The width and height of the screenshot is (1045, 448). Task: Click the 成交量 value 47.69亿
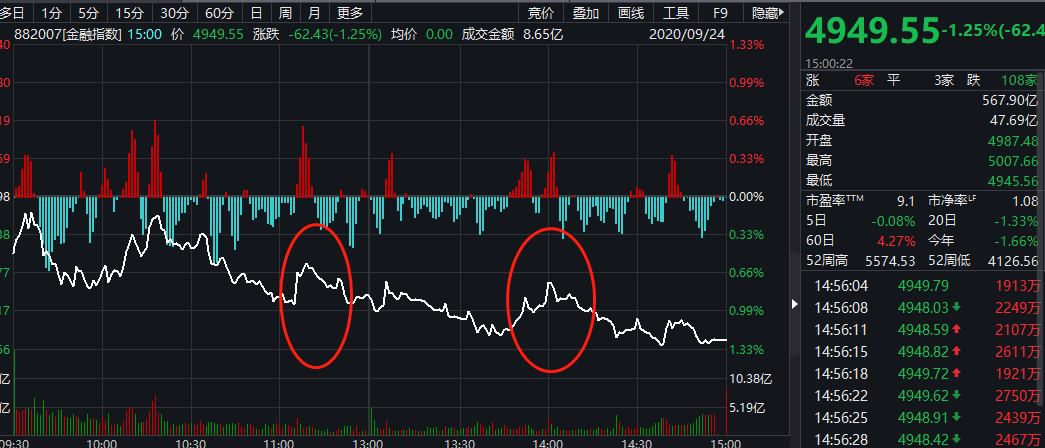pos(1013,121)
